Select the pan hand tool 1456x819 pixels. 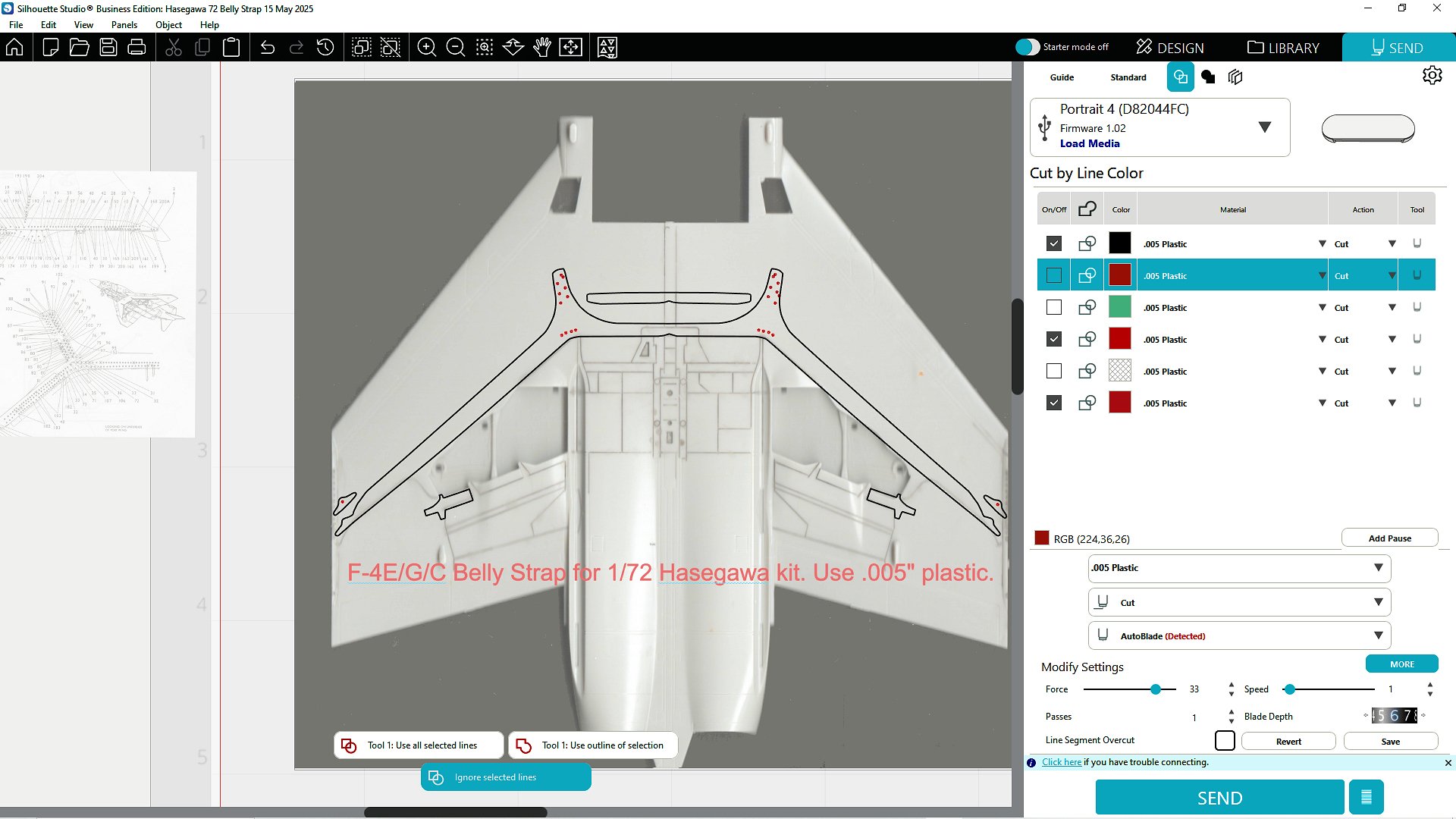point(542,47)
